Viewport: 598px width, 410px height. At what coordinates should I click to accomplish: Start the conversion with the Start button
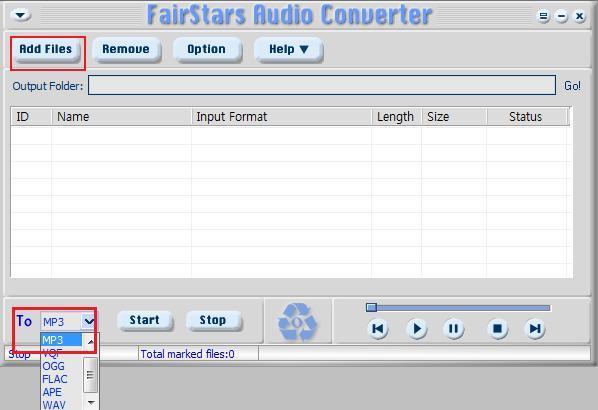point(145,320)
